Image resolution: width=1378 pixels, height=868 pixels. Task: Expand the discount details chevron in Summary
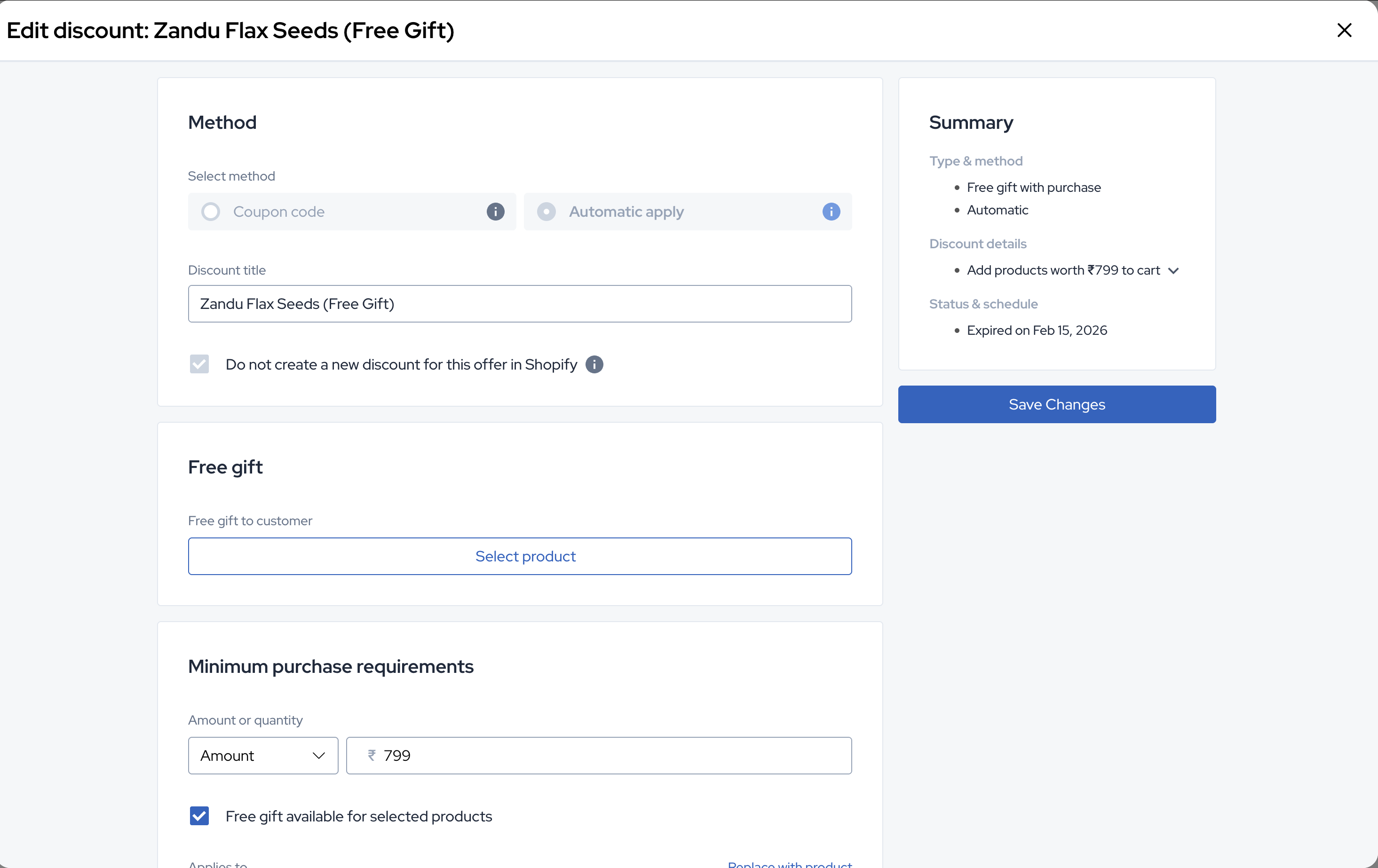[x=1173, y=271]
